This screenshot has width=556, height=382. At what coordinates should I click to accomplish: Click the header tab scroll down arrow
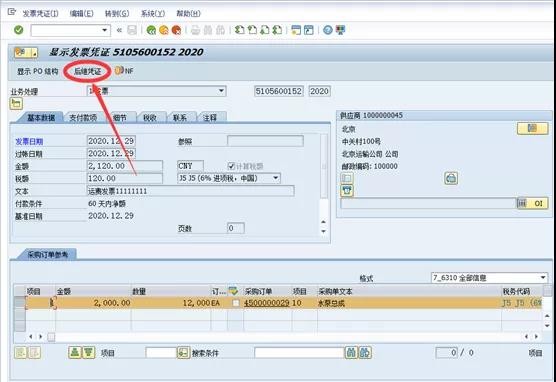coord(323,232)
